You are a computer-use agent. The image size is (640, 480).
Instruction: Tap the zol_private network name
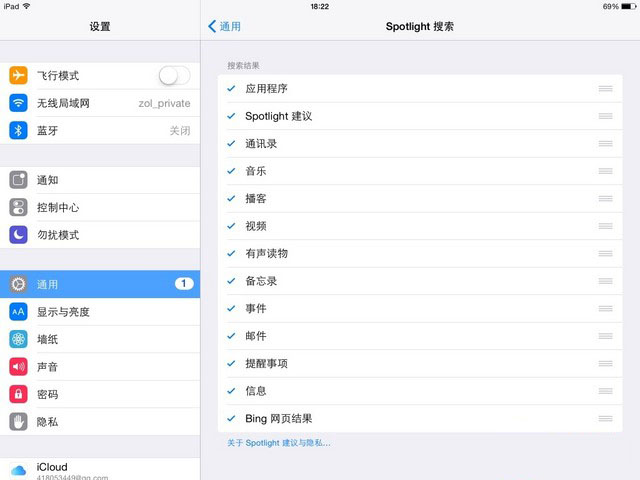point(164,103)
